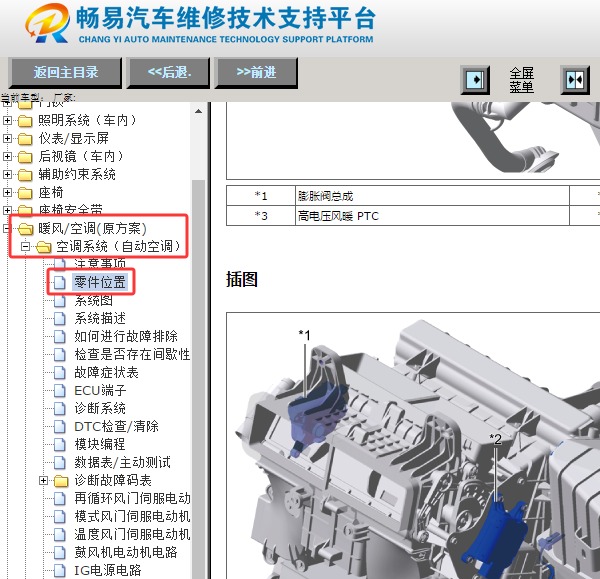
Task: Select 后视镜（车内） tree item
Action: (x=81, y=157)
